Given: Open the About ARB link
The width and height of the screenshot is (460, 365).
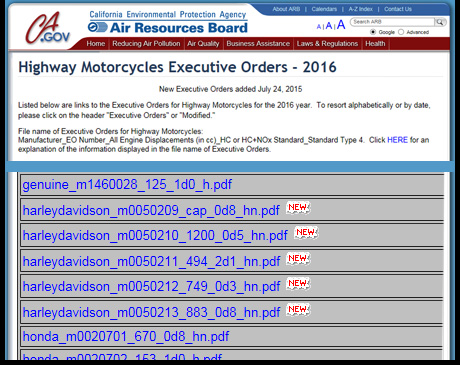Looking at the screenshot, I should tap(286, 9).
